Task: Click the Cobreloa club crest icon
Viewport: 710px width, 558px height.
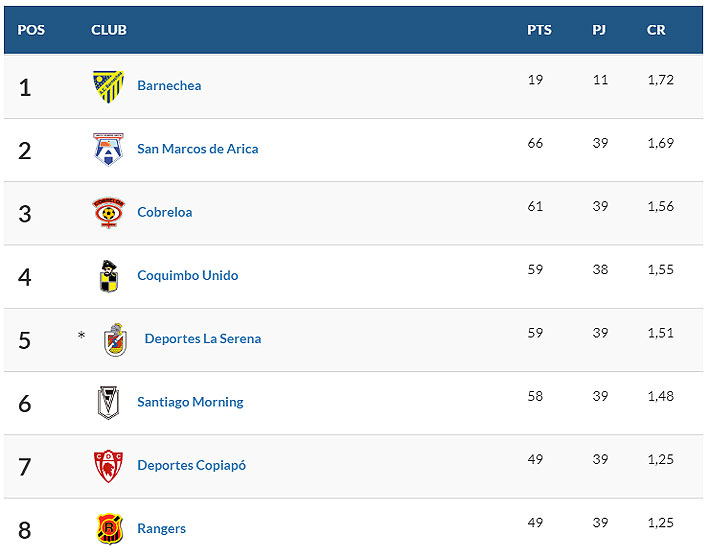Action: click(108, 212)
